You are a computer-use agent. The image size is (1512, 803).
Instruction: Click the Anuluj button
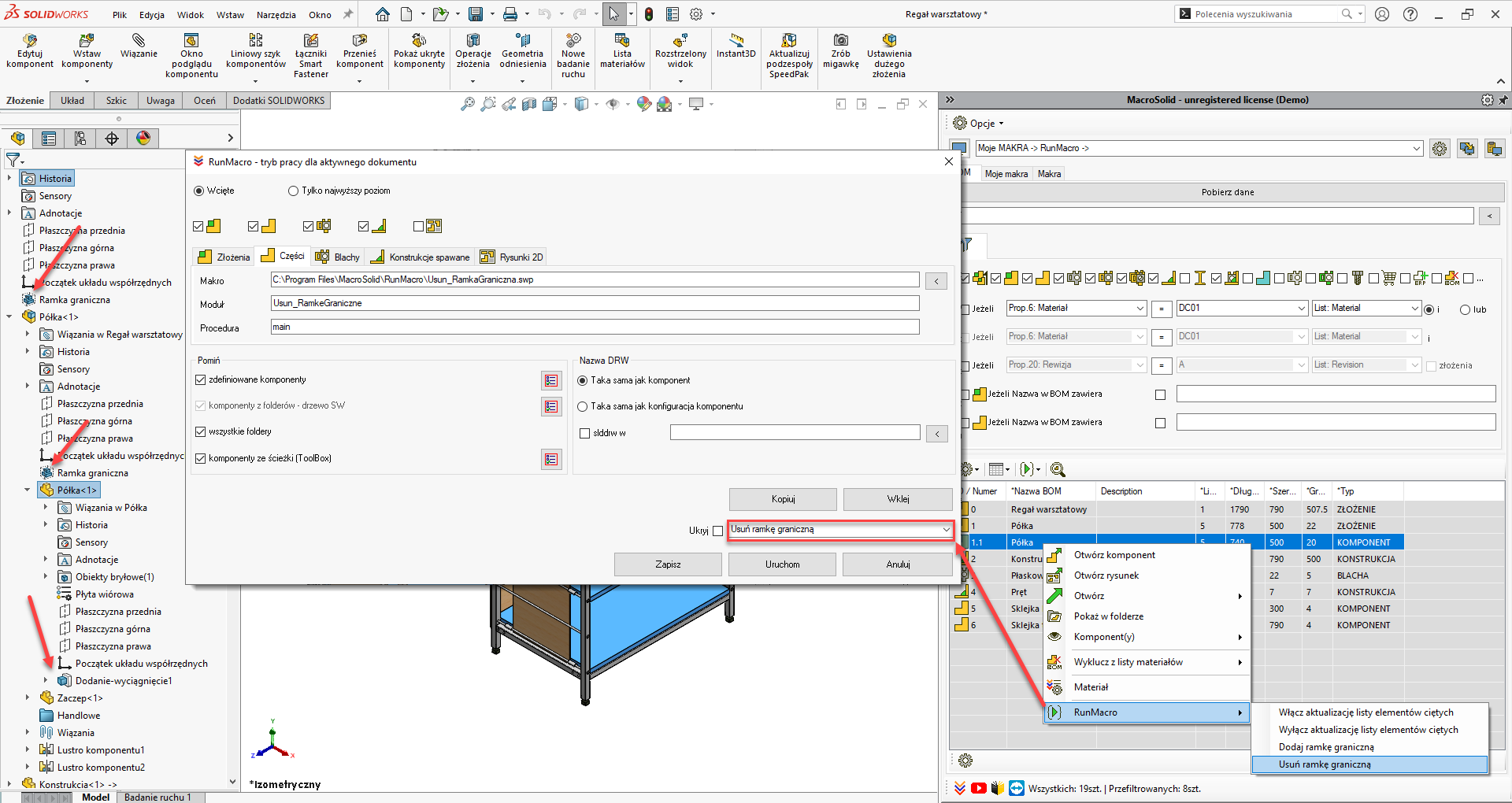(898, 564)
